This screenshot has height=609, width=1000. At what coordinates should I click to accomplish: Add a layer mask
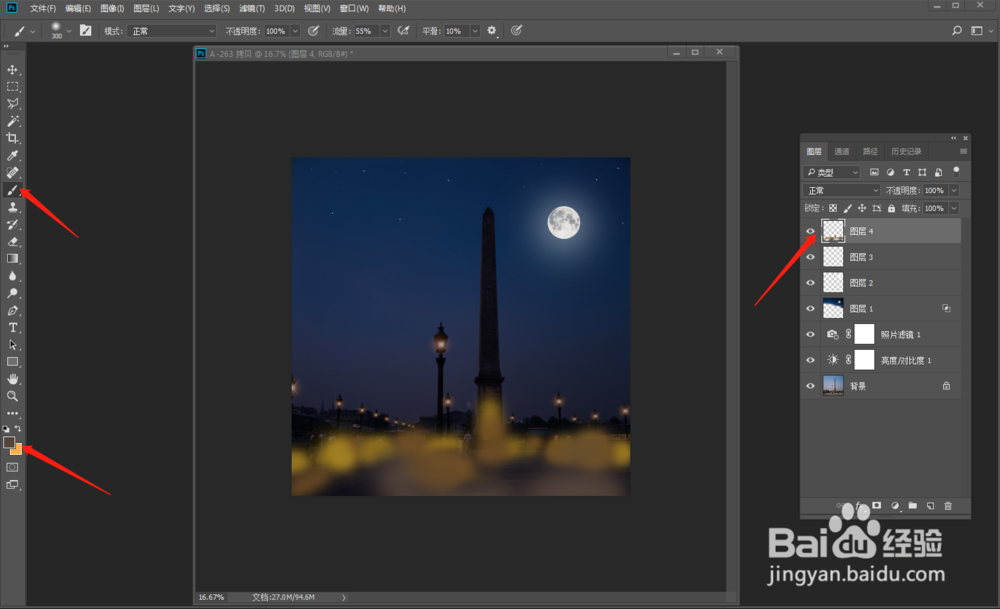pyautogui.click(x=877, y=506)
